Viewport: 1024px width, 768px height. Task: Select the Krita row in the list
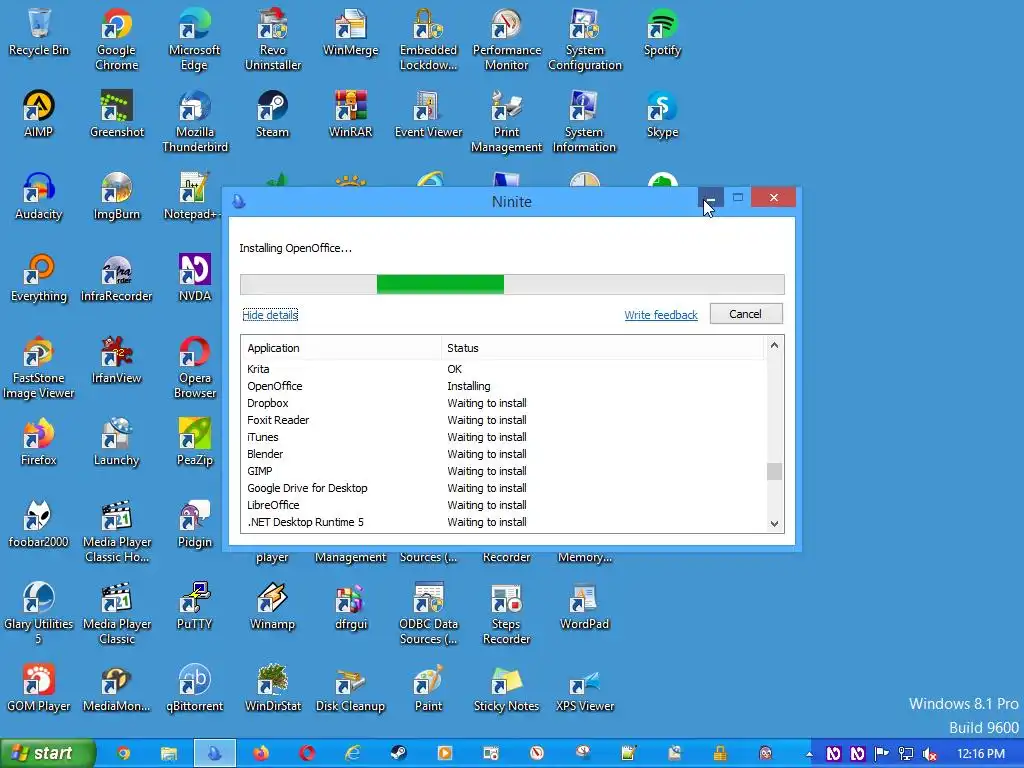click(504, 369)
